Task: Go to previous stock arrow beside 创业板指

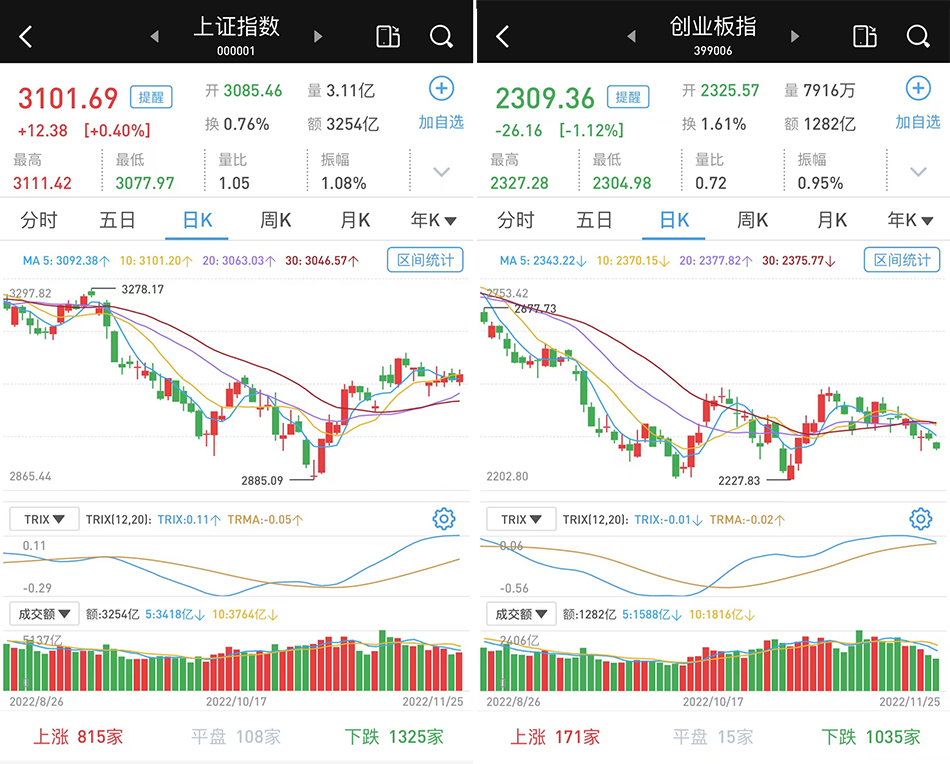Action: point(631,37)
